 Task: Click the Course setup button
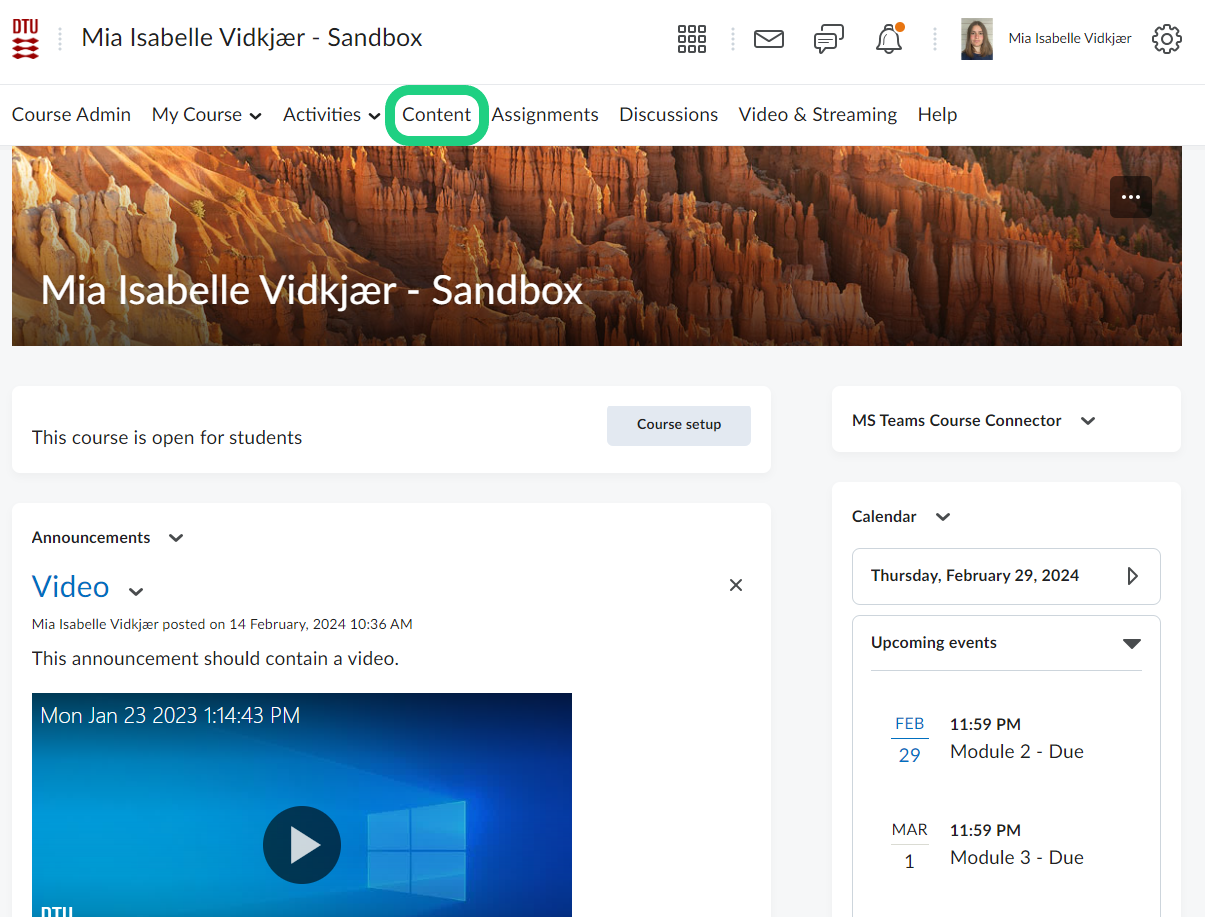click(x=678, y=425)
